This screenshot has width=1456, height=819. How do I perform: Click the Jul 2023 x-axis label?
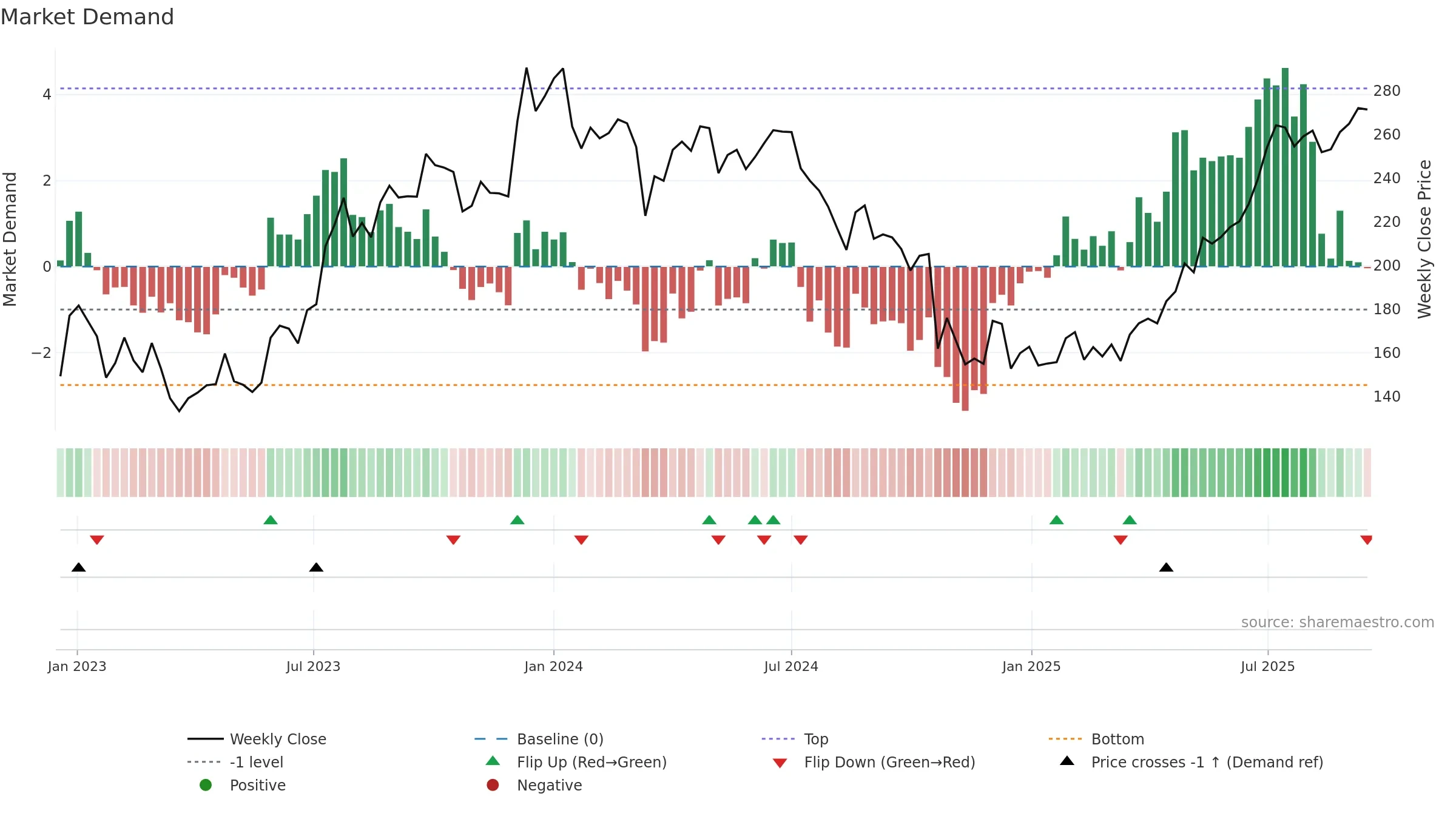click(313, 666)
